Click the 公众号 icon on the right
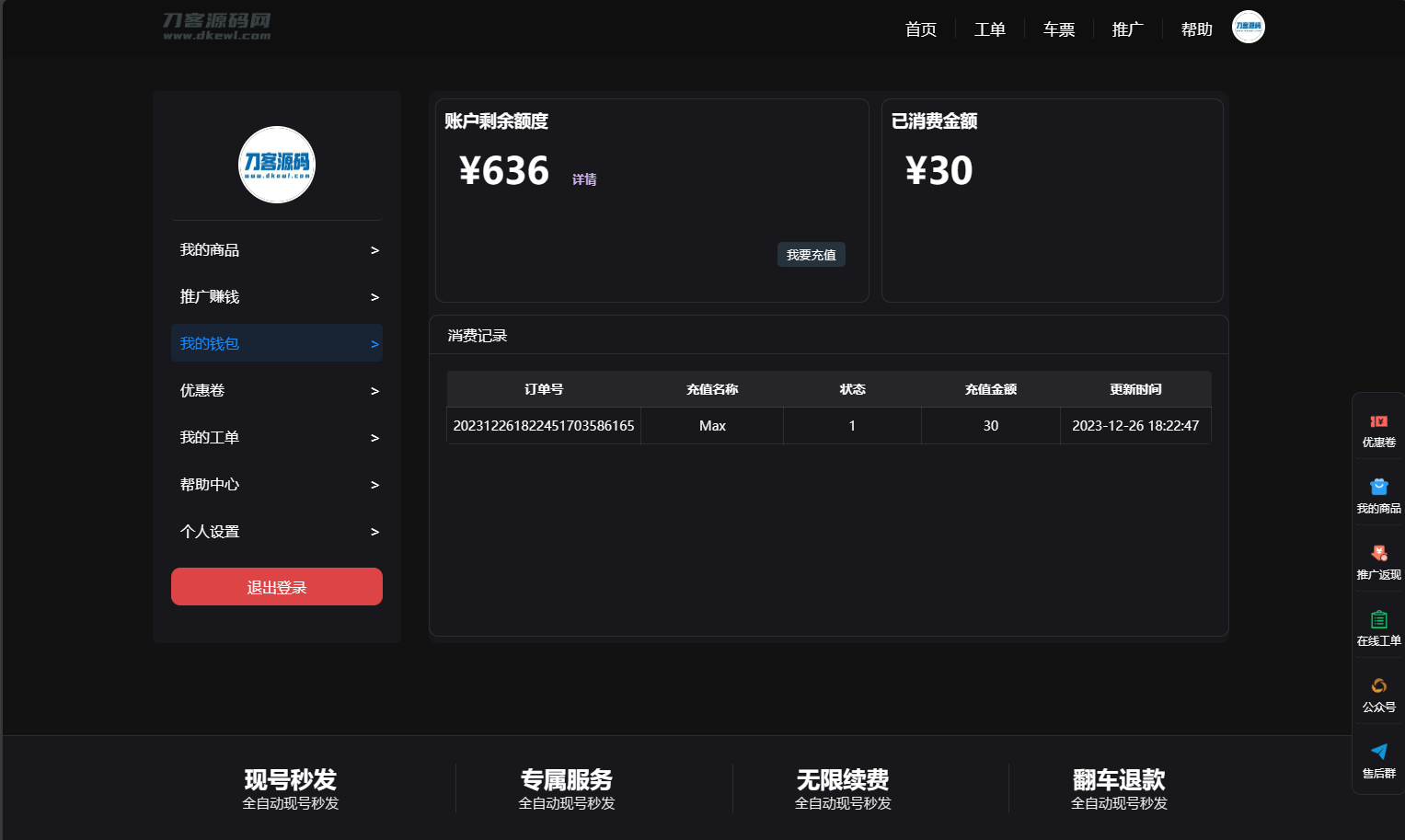 [1377, 695]
